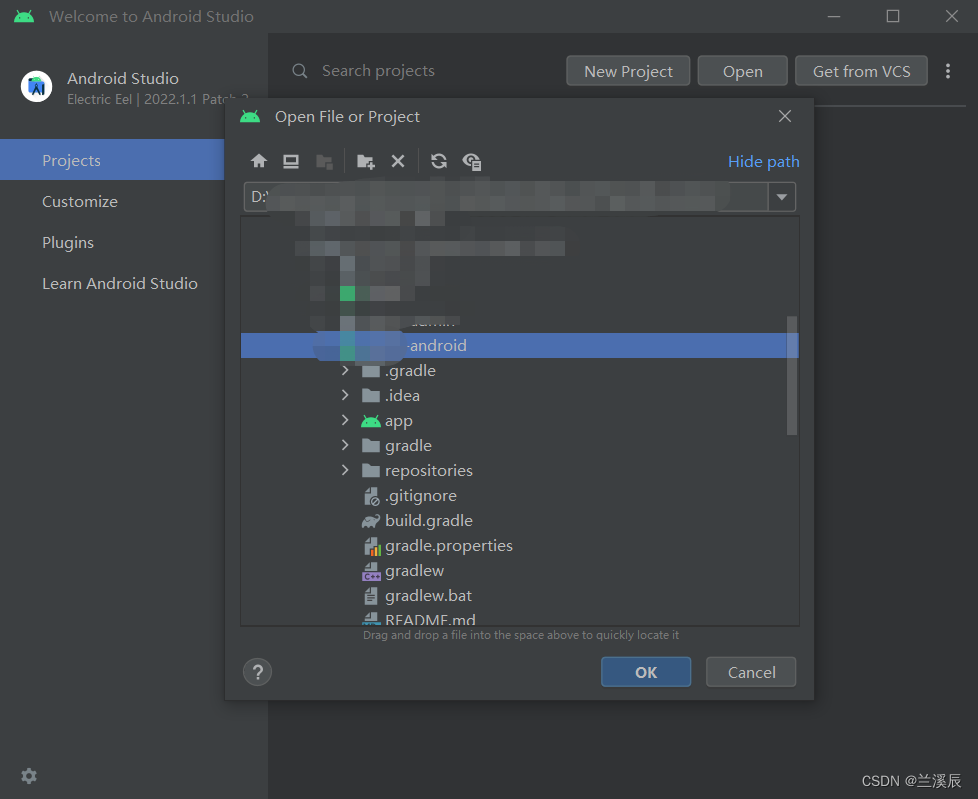This screenshot has height=799, width=978.
Task: Expand the .idea folder node
Action: (x=345, y=395)
